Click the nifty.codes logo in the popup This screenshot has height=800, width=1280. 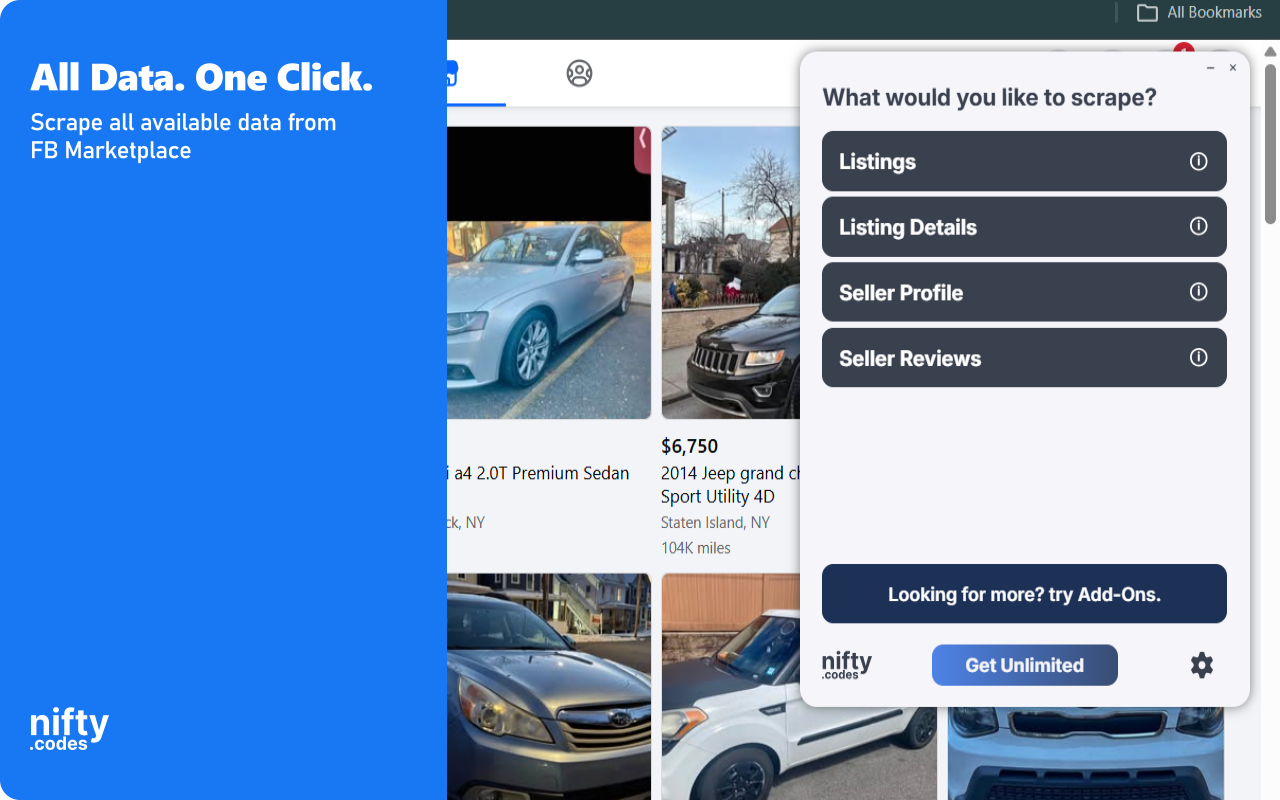846,665
